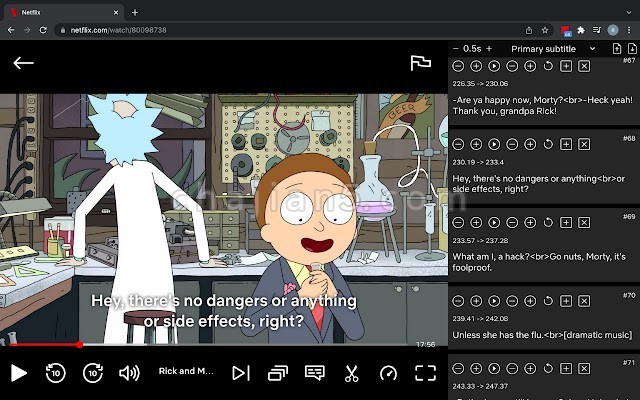Image resolution: width=640 pixels, height=400 pixels.
Task: Report a problem with the flag icon
Action: click(421, 63)
